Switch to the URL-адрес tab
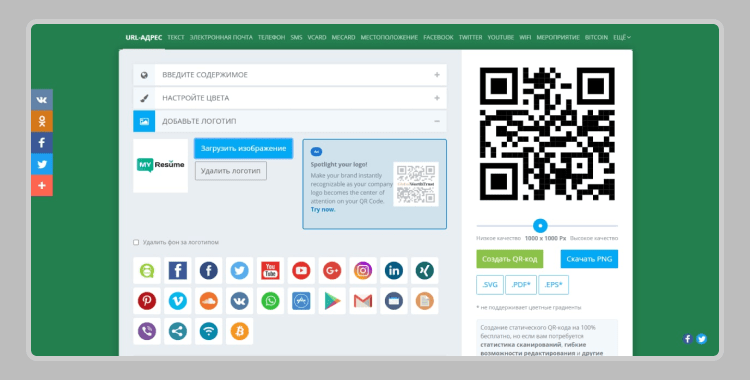Screen dimensions: 750x380 [x=144, y=37]
